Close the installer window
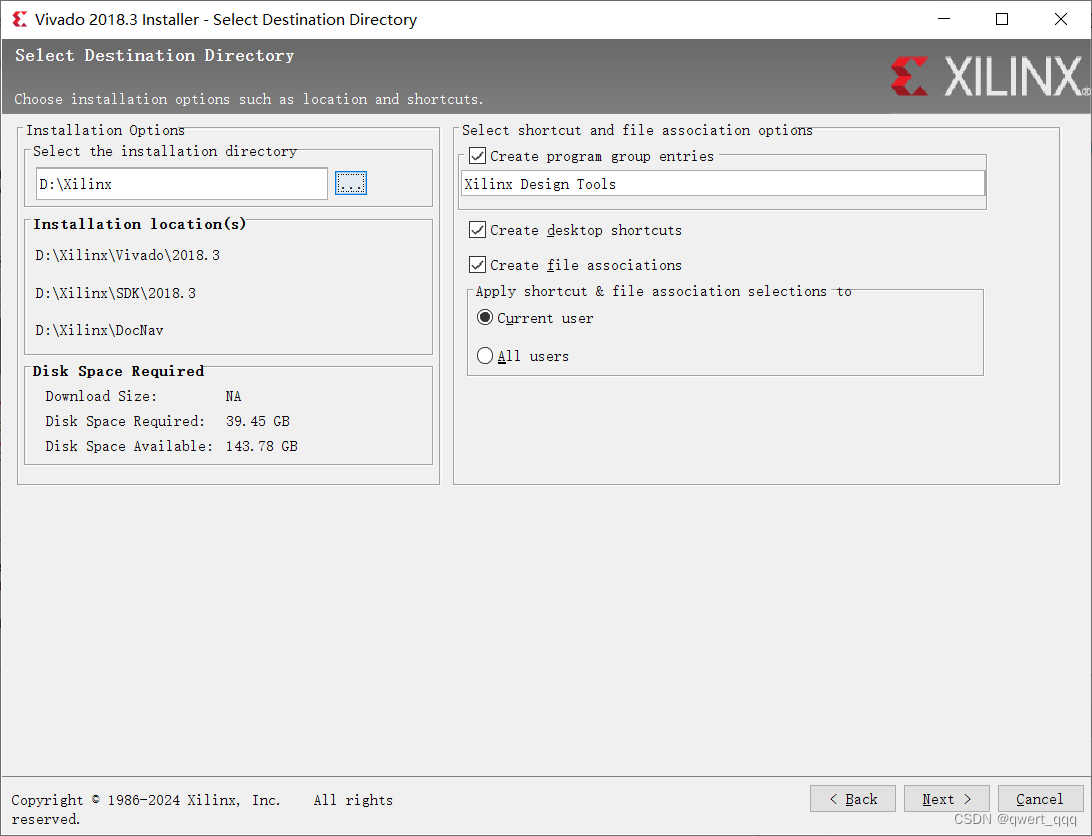1092x836 pixels. click(1061, 19)
